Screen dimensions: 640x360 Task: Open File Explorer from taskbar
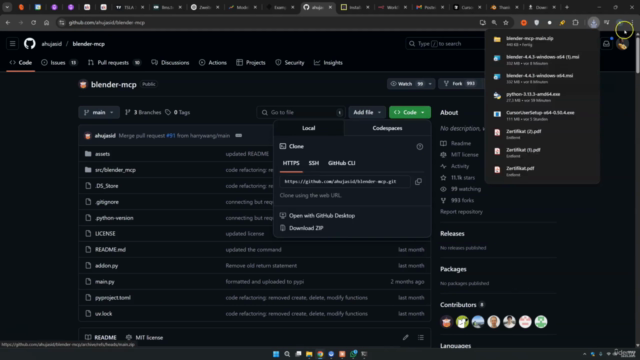[309, 354]
